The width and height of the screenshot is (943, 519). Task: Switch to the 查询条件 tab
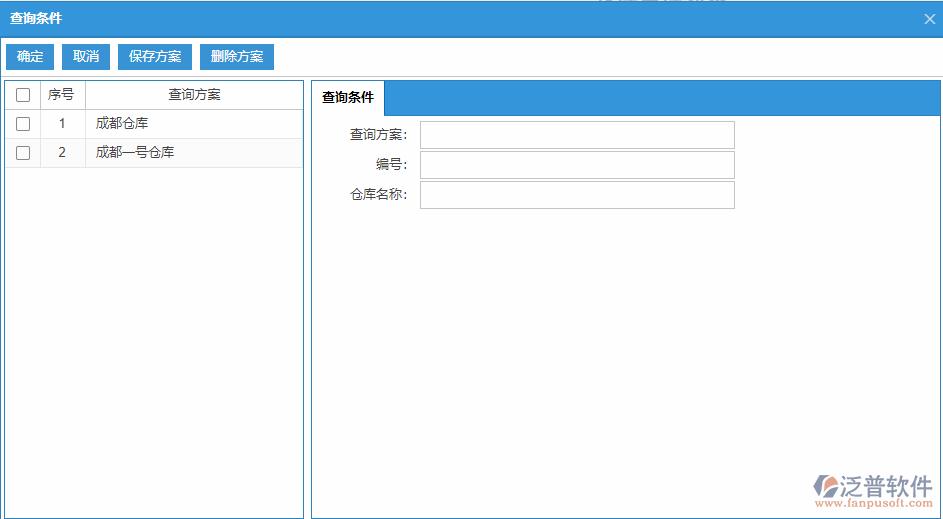(347, 98)
